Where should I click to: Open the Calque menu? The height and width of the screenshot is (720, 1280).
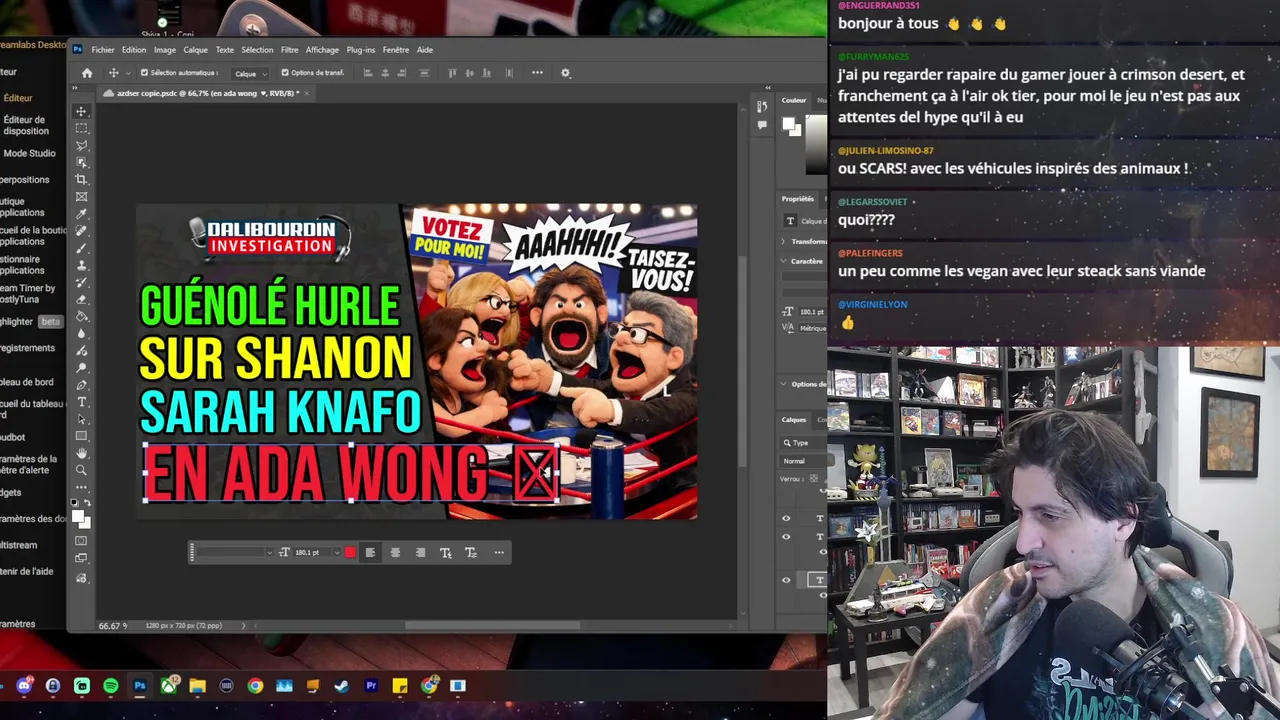coord(196,50)
